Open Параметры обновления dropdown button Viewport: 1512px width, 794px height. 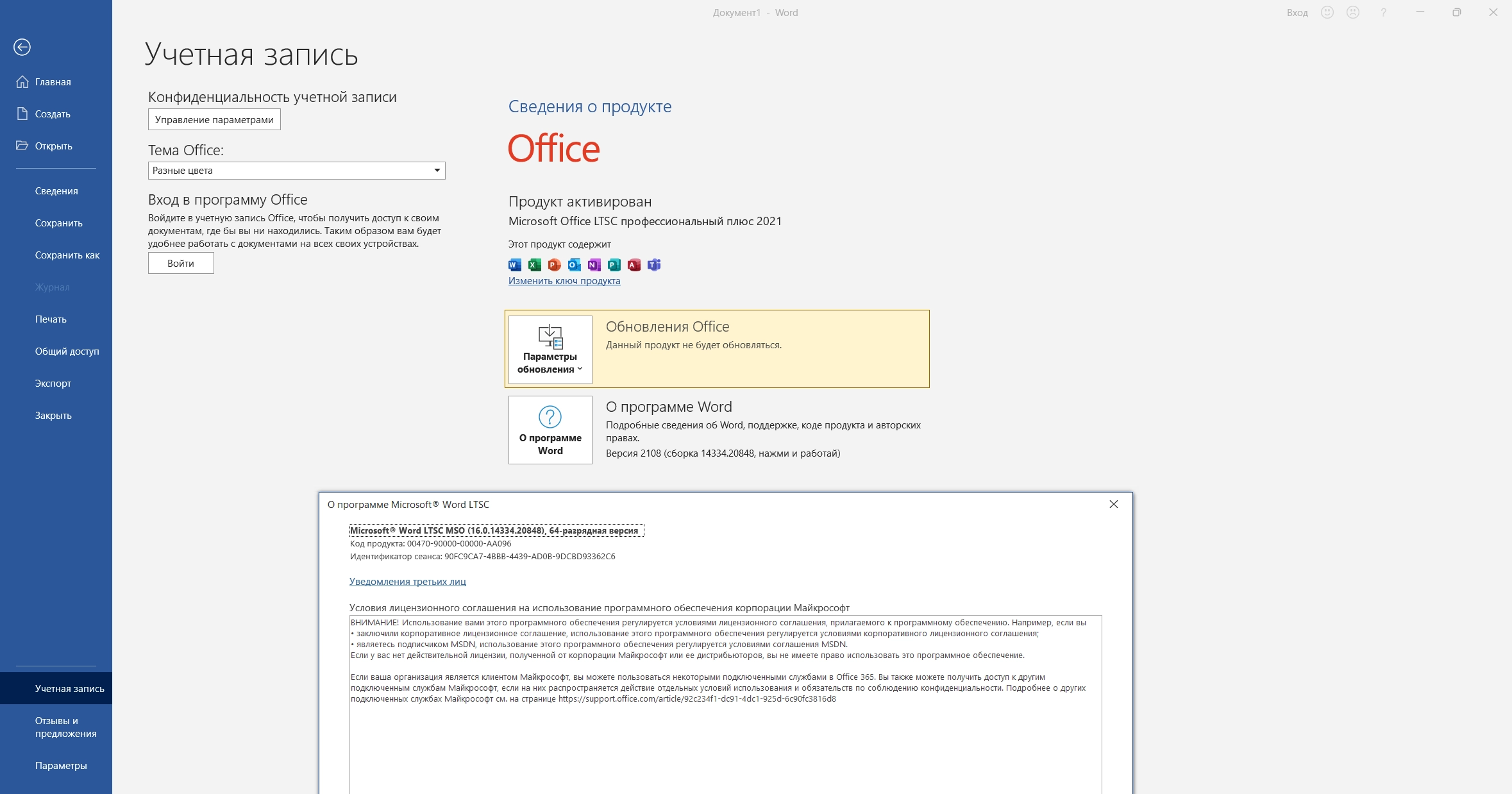pyautogui.click(x=550, y=350)
